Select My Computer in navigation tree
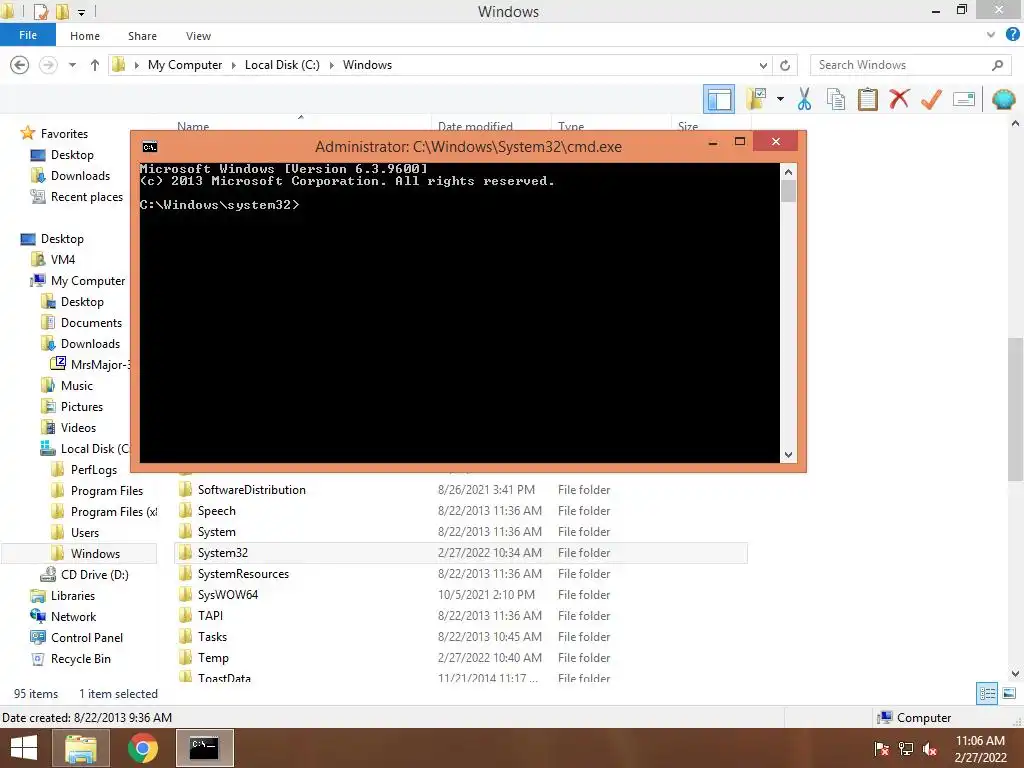Image resolution: width=1024 pixels, height=768 pixels. coord(88,280)
